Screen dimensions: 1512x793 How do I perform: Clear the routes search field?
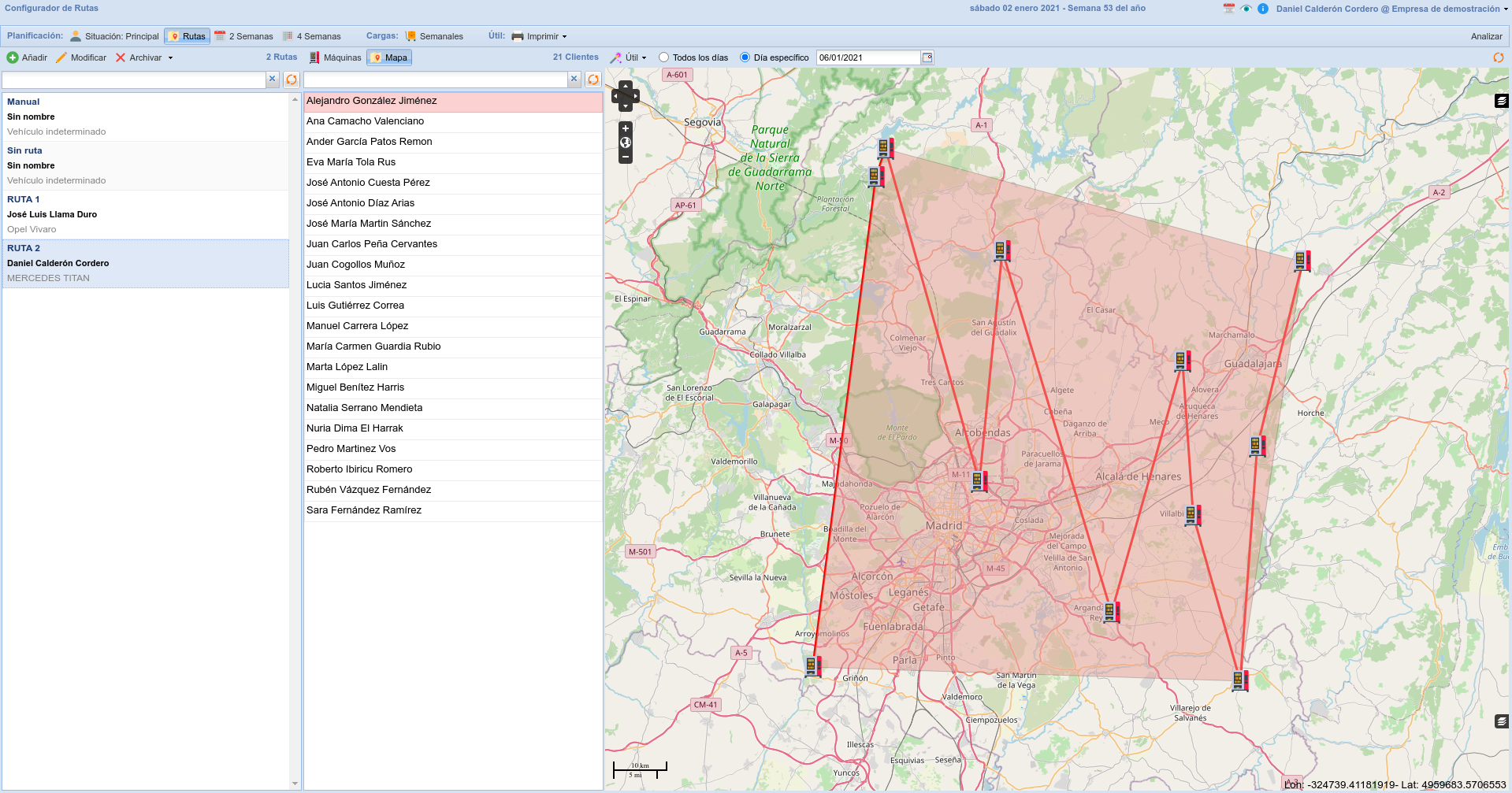[273, 80]
